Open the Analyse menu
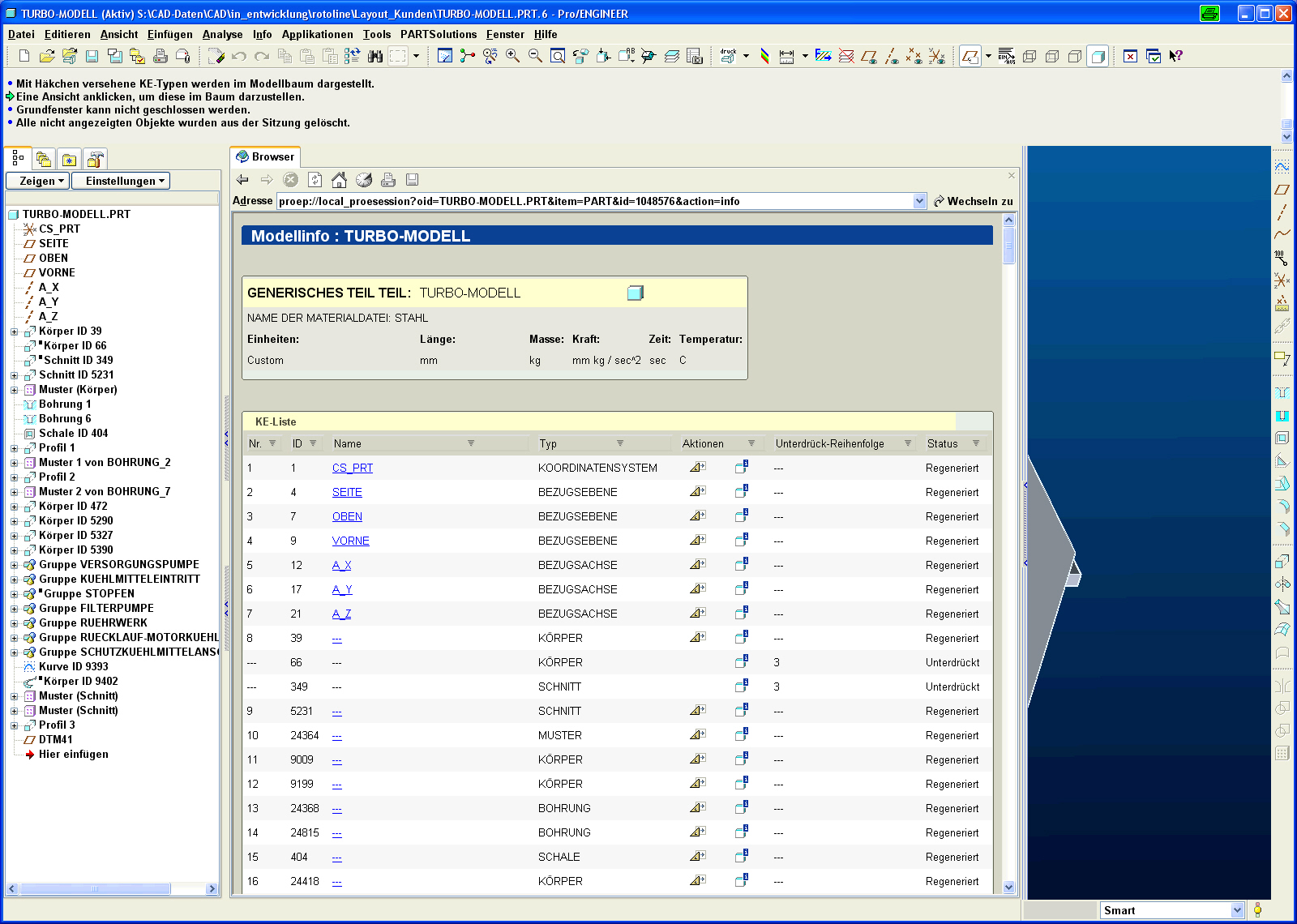Screen dimensions: 1297x924 [x=222, y=34]
